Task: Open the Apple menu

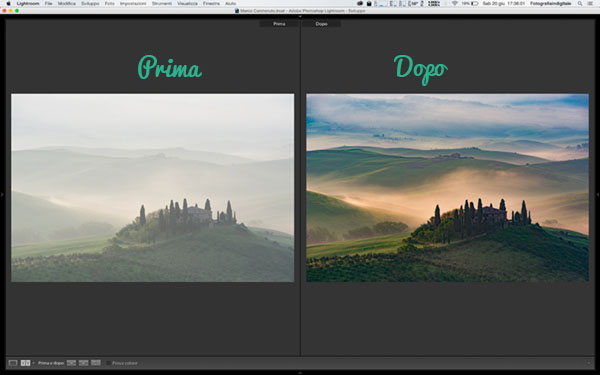Action: click(8, 3)
